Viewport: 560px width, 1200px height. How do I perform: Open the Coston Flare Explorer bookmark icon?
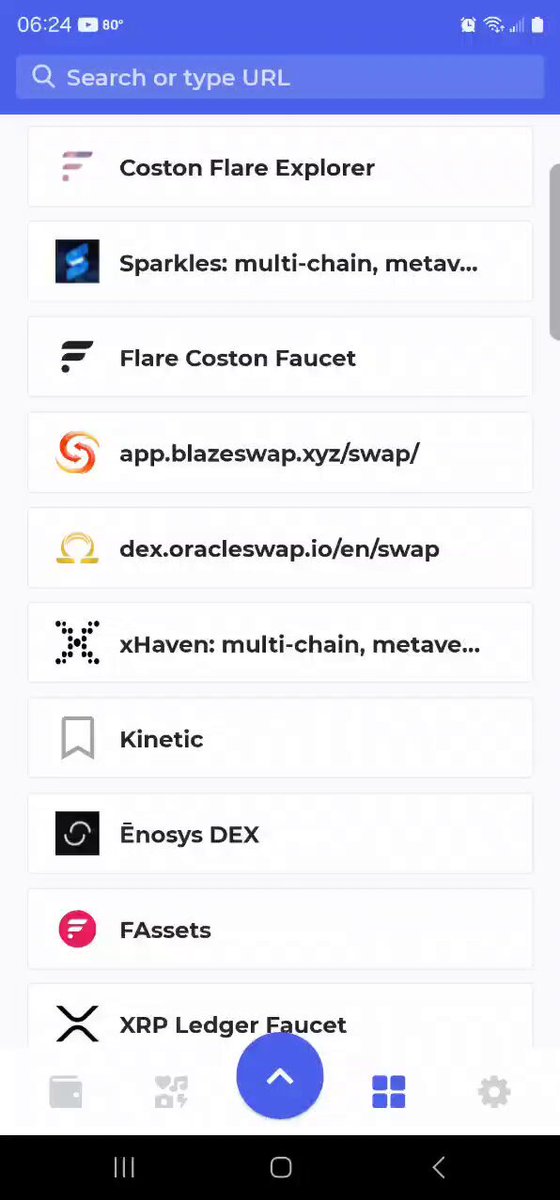(77, 167)
